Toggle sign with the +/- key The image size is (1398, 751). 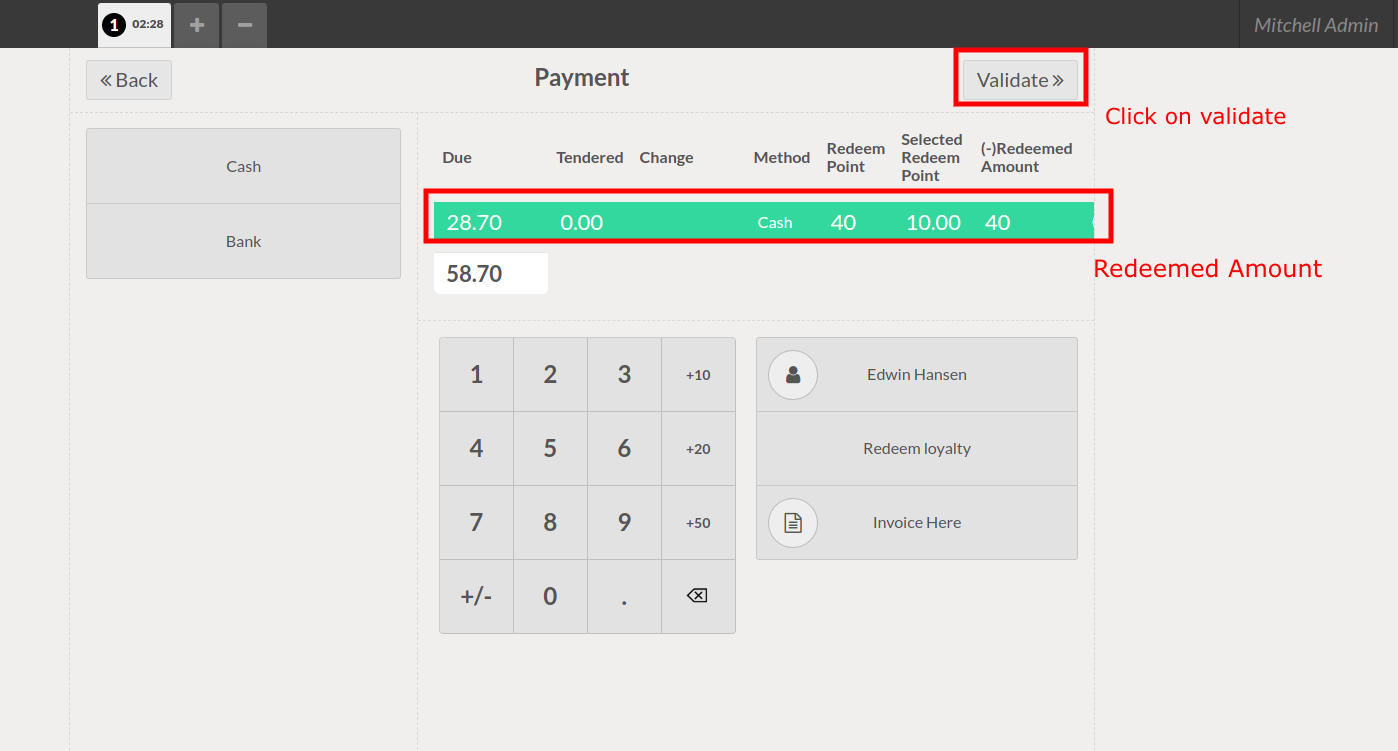476,596
